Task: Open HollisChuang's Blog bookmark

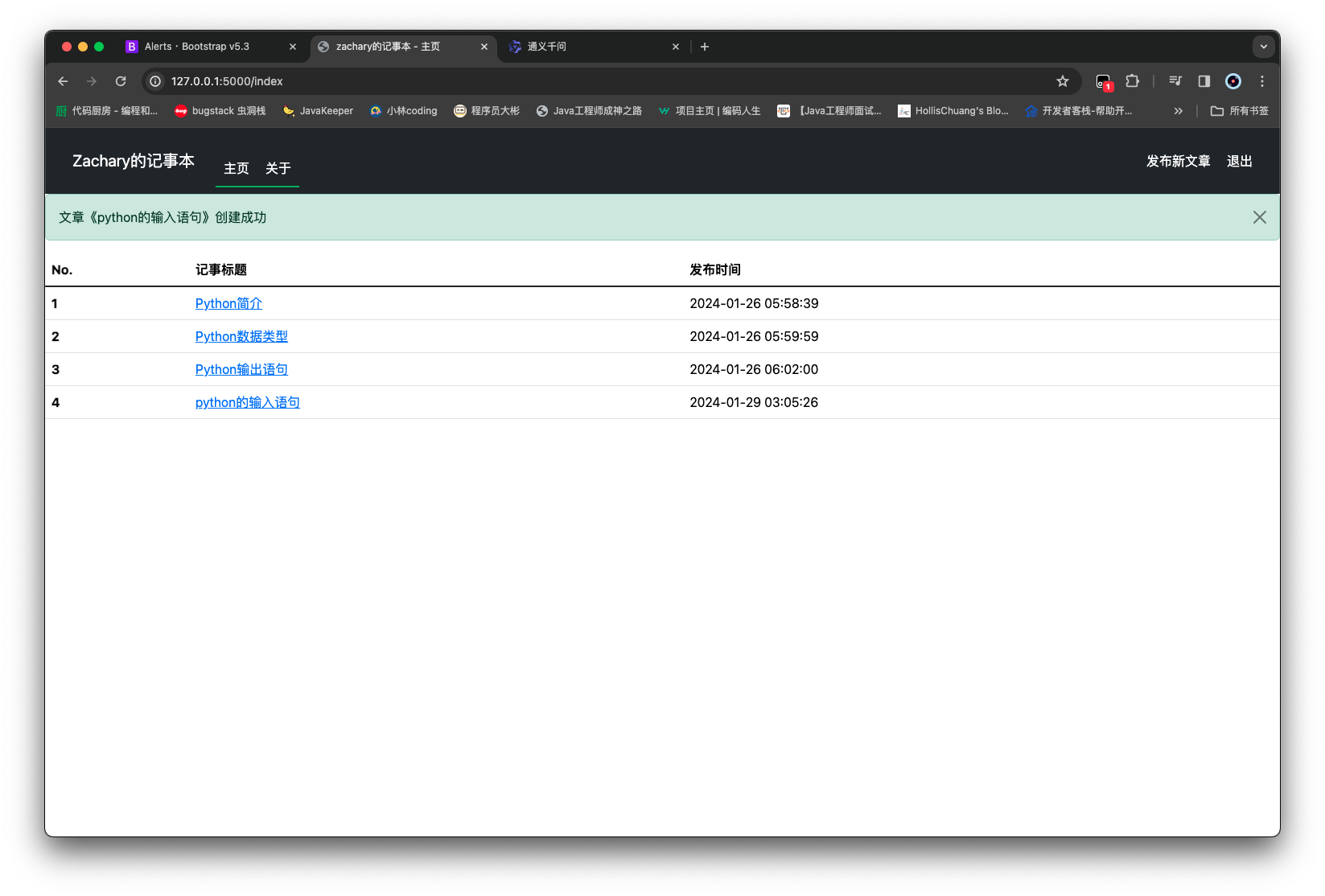Action: 953,111
